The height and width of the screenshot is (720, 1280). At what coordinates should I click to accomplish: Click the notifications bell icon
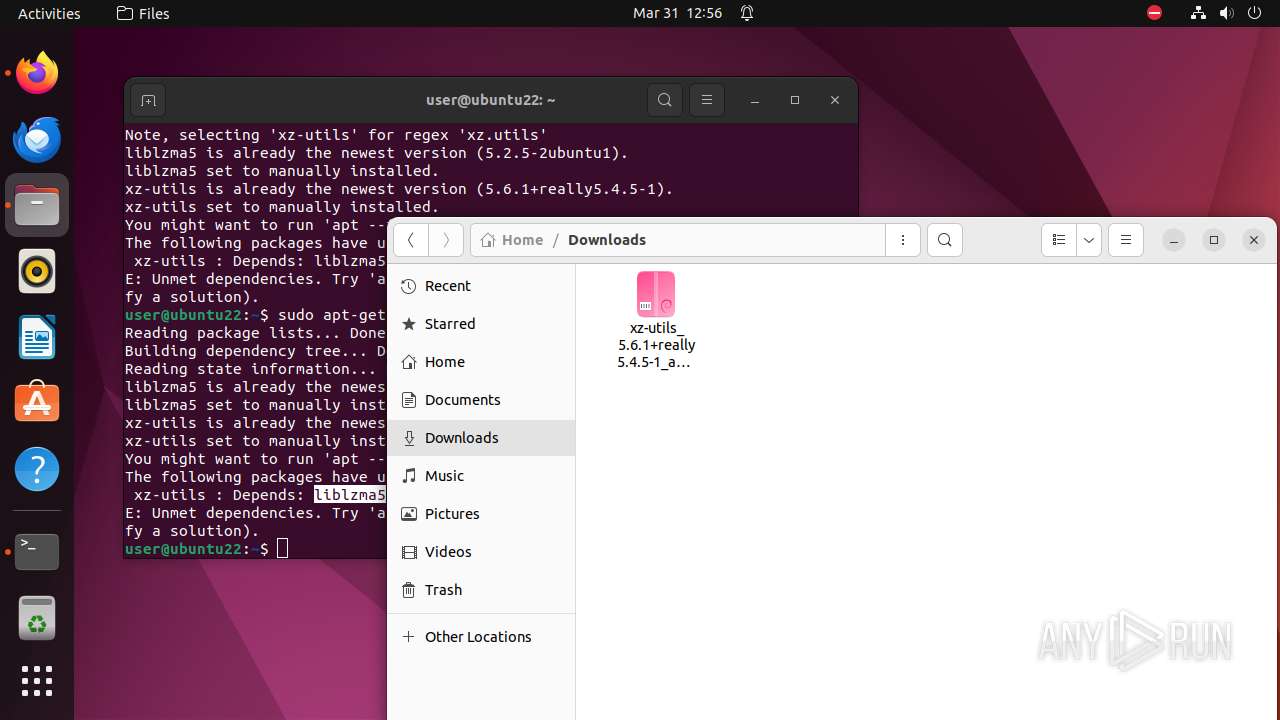[x=747, y=13]
